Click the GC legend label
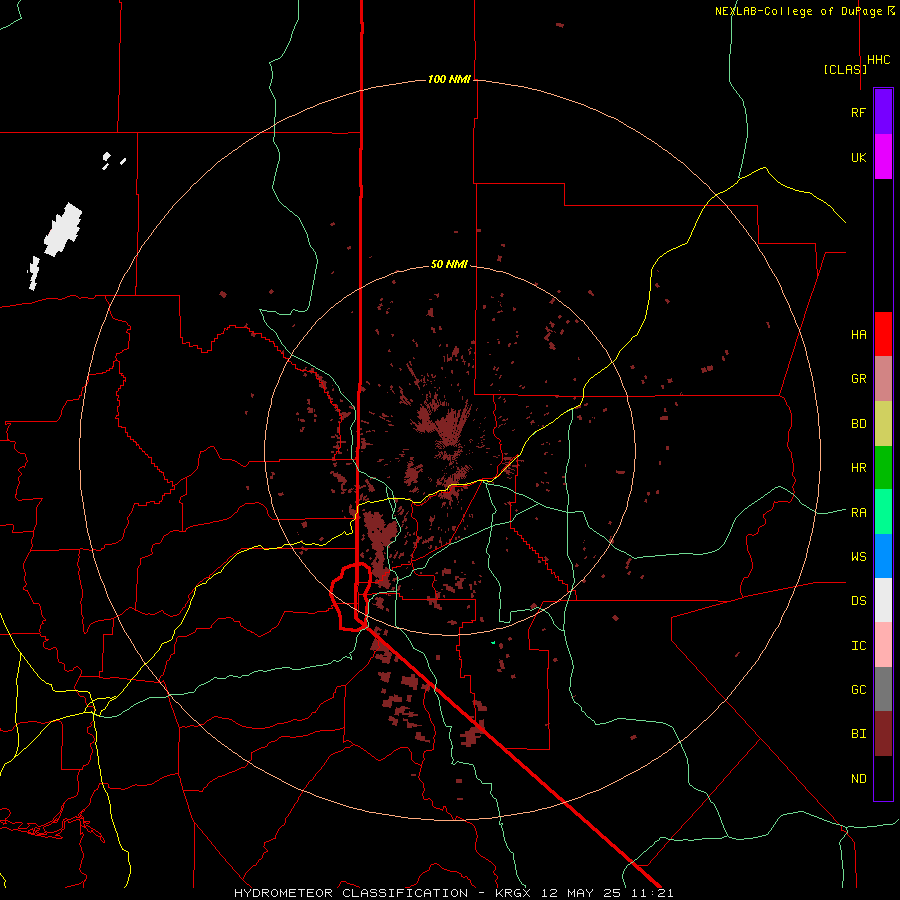900x900 pixels. pyautogui.click(x=858, y=690)
